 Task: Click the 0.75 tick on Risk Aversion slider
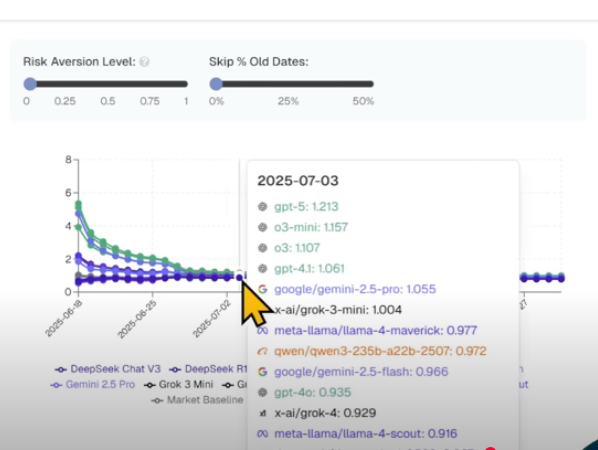(x=150, y=101)
